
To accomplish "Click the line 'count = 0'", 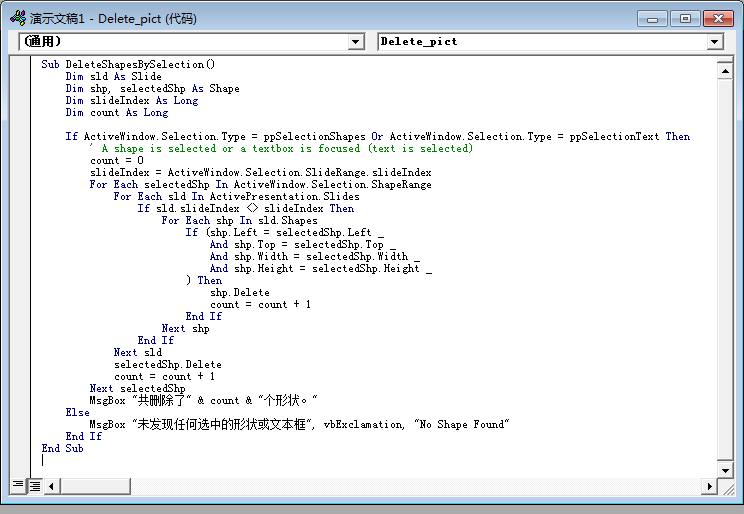I will 117,160.
